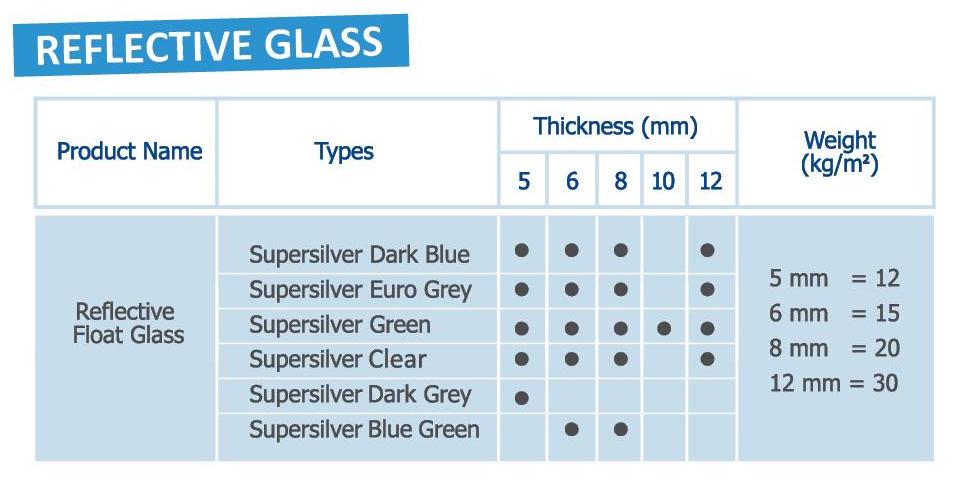Select the Types column header
Viewport: 968px width, 490px height.
click(344, 152)
